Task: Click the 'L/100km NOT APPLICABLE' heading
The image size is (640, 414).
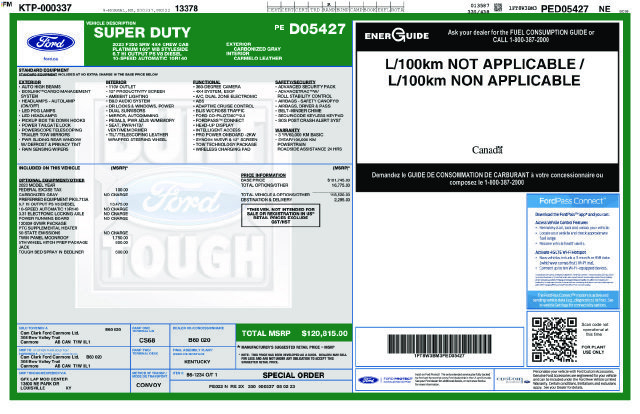Action: tap(484, 72)
